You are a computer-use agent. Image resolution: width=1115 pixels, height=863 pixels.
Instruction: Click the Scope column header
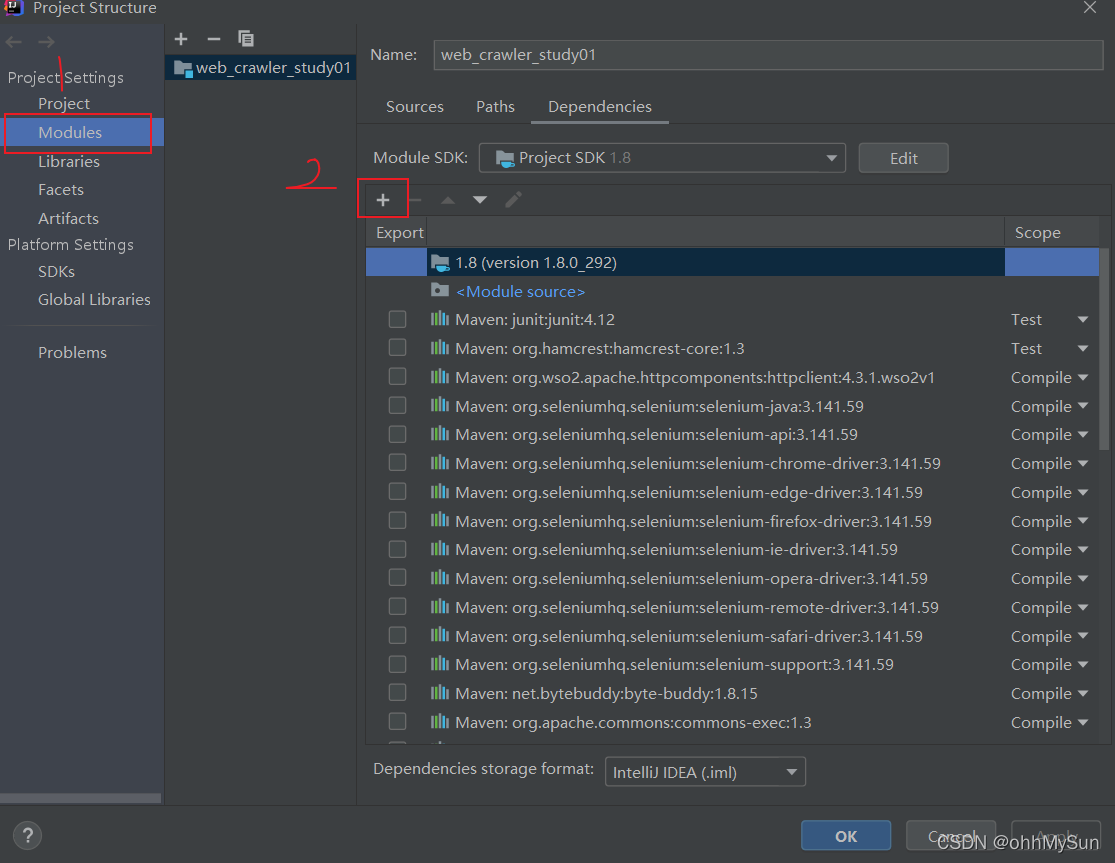(1051, 232)
